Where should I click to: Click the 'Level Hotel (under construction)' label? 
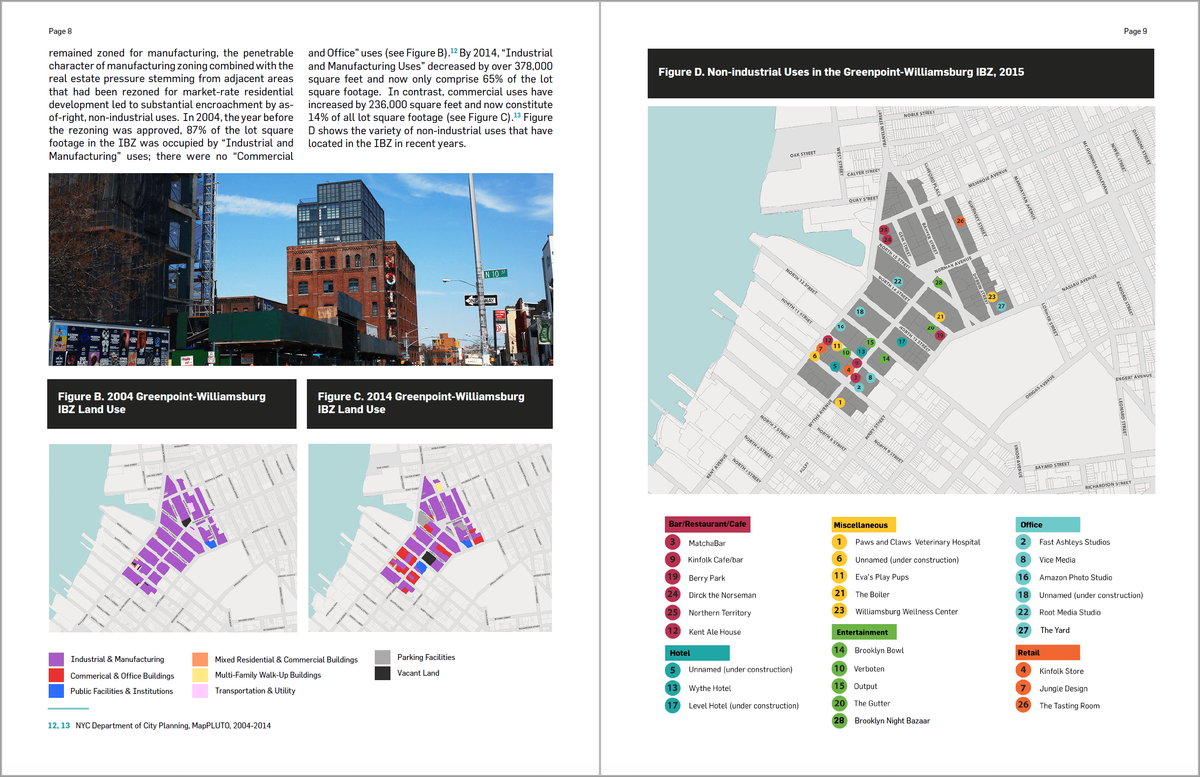point(743,705)
